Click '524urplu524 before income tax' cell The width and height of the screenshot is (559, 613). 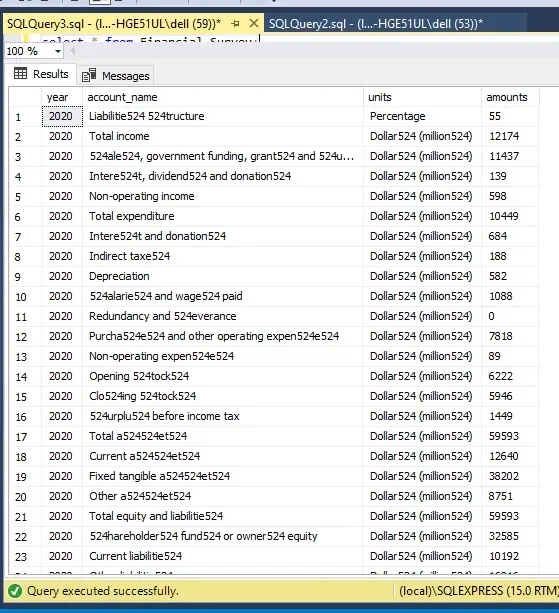coord(223,416)
